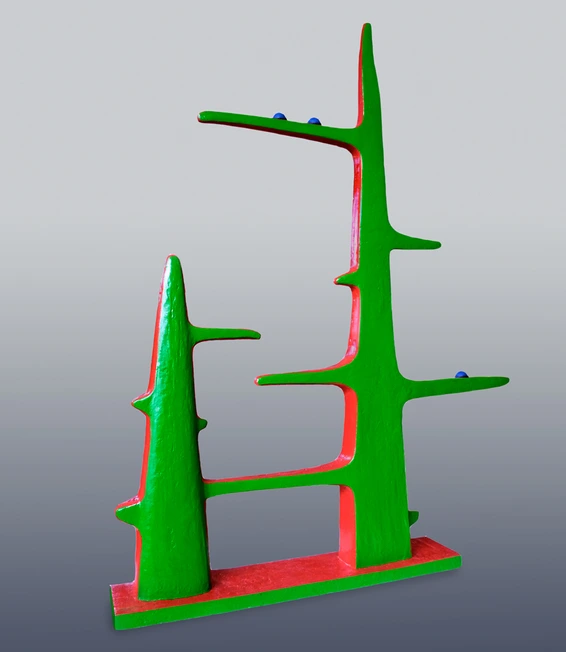Select the upper left thorn on short cone
The height and width of the screenshot is (652, 566).
[143, 403]
